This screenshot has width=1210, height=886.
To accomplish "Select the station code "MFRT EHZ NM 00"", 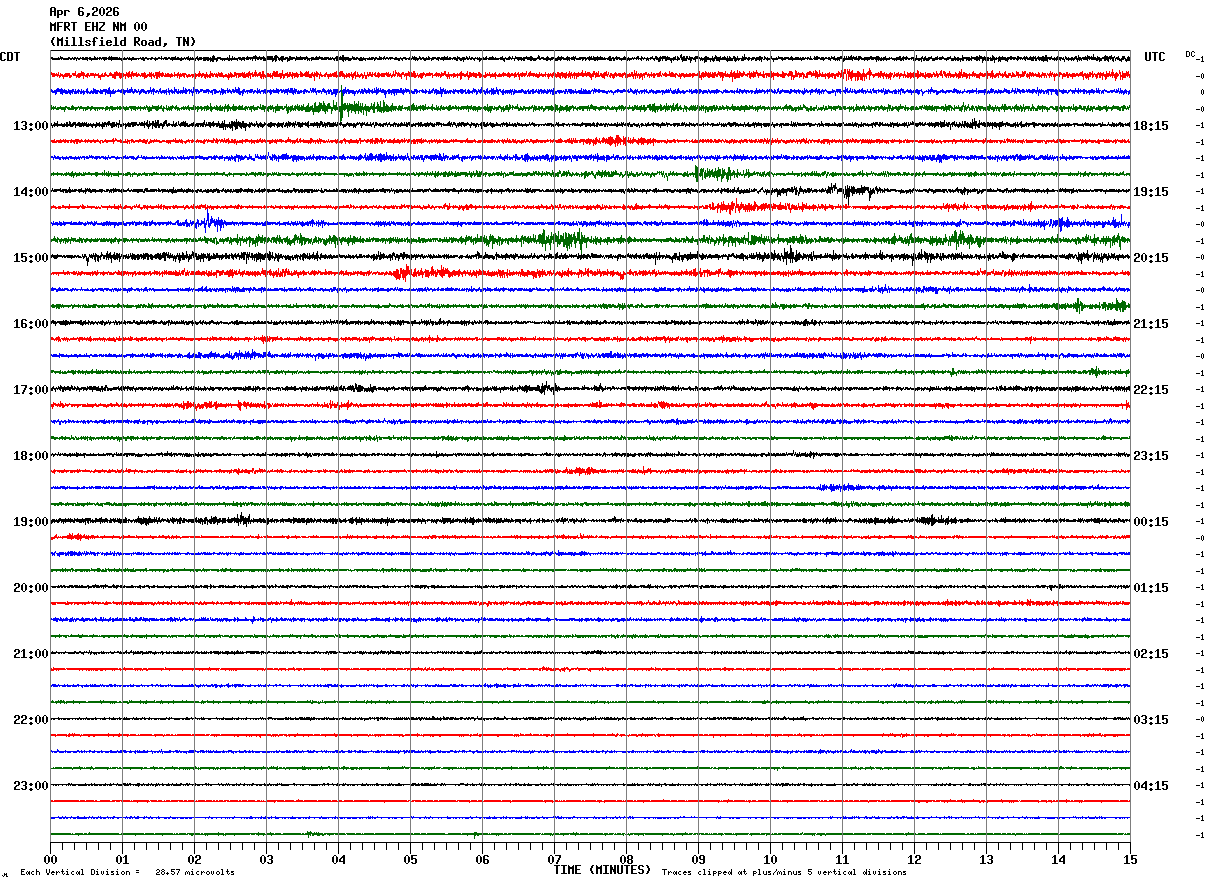I will [98, 27].
